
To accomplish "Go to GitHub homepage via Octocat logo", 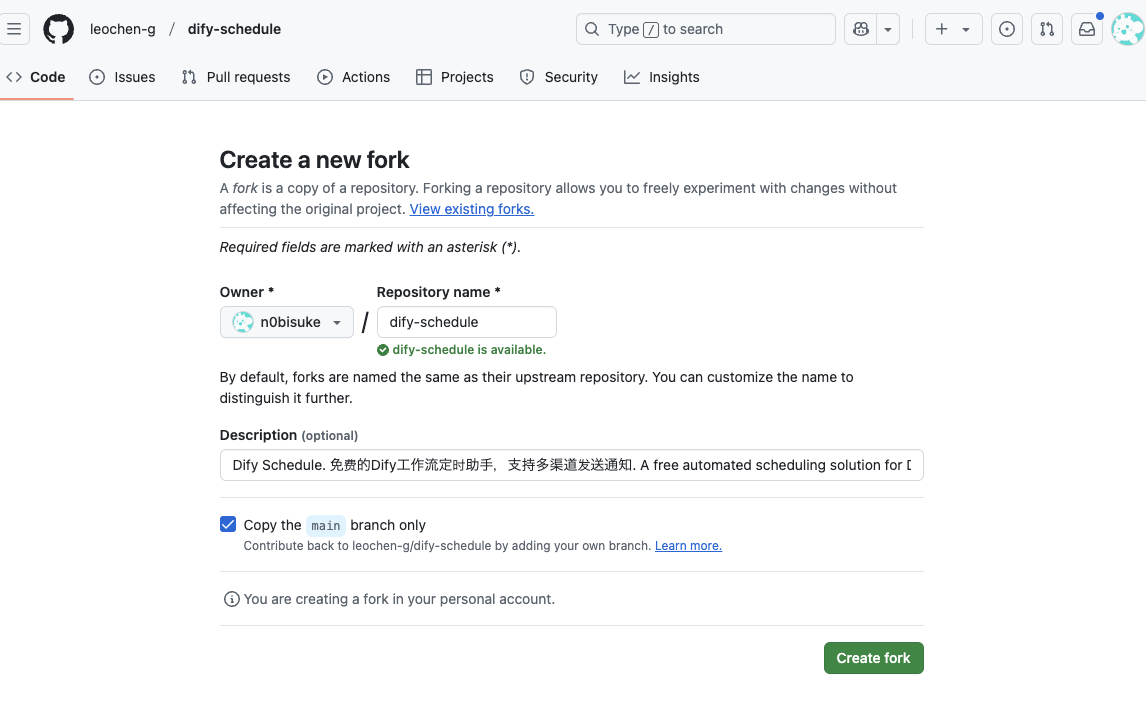I will click(58, 29).
